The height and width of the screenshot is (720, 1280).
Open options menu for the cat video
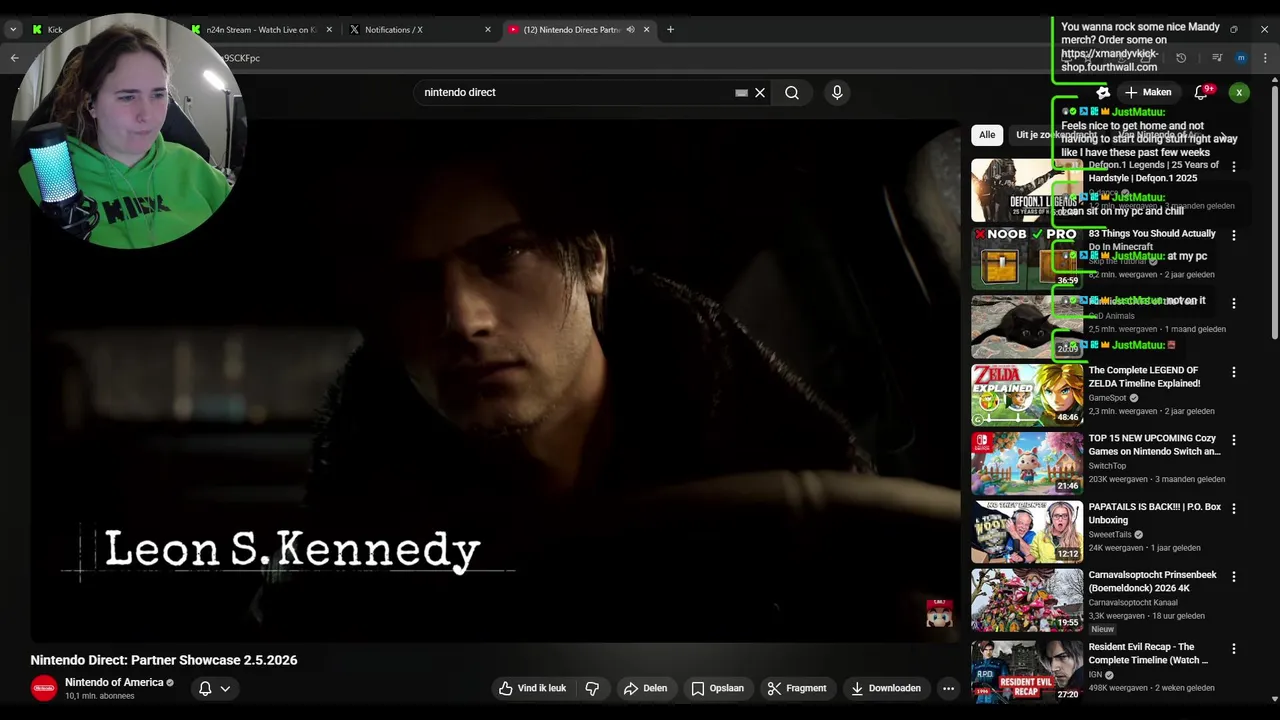coord(1233,303)
